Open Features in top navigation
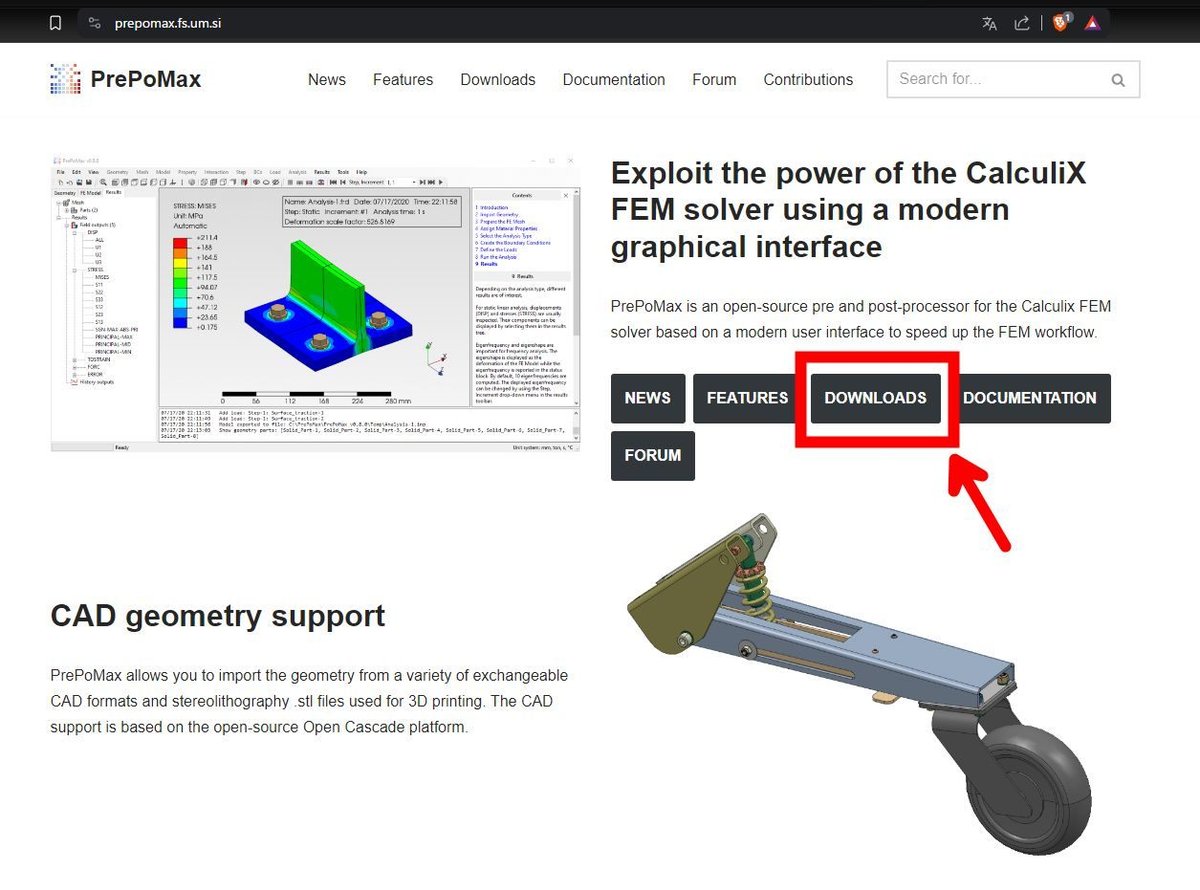Screen dimensions: 1200x890 403,80
